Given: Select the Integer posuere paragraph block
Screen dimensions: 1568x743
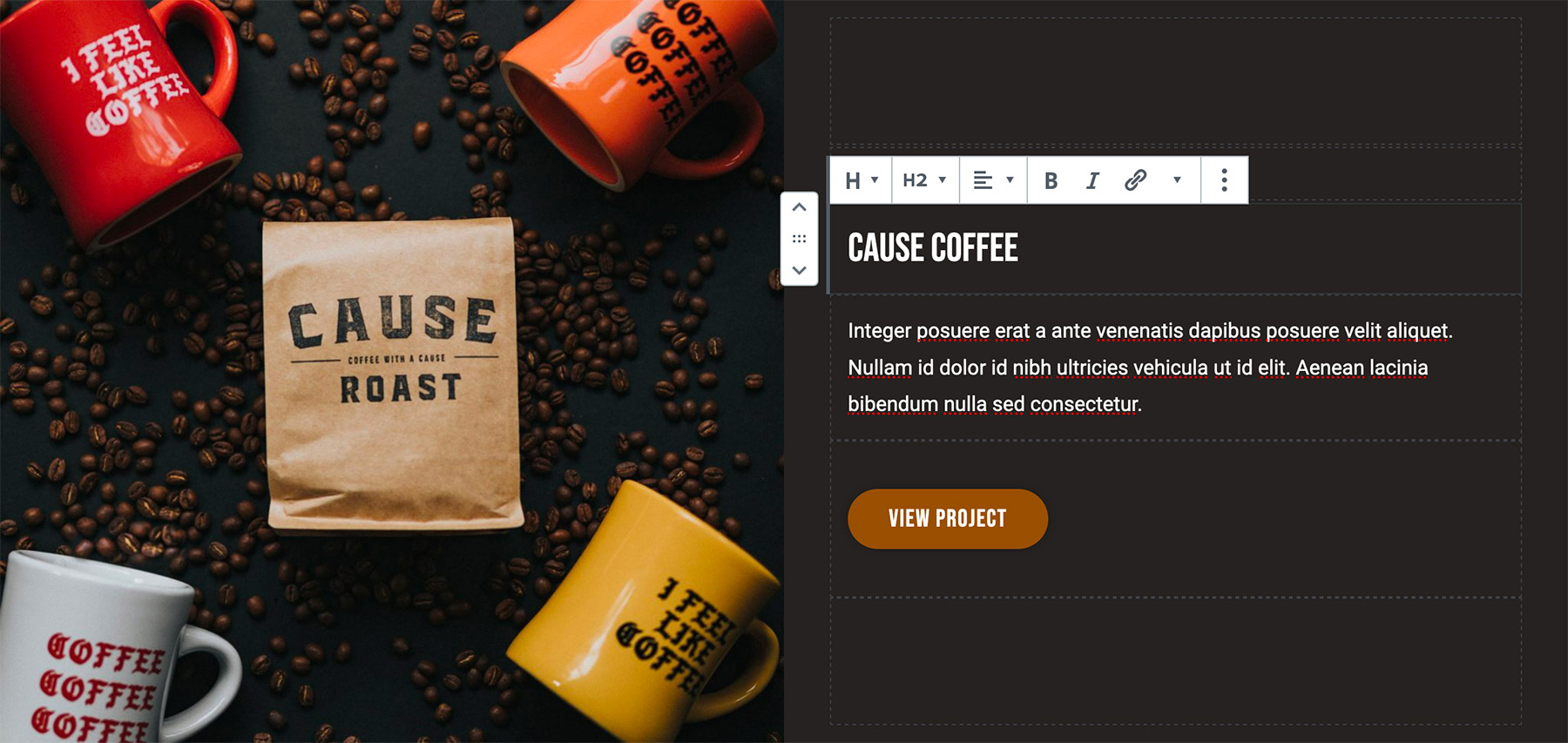Looking at the screenshot, I should (1175, 368).
